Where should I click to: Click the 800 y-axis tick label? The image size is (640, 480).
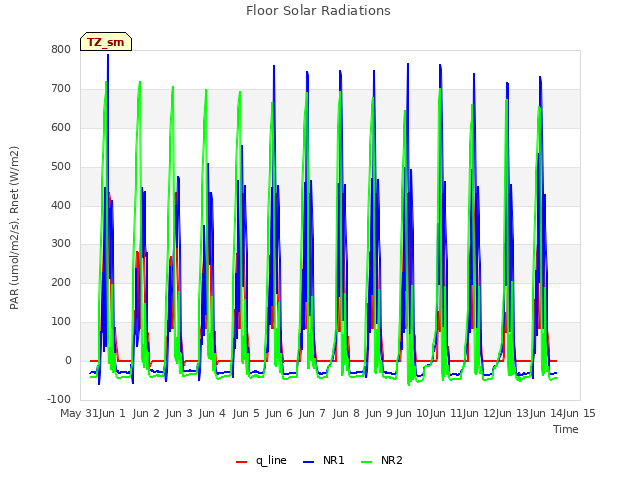point(61,49)
